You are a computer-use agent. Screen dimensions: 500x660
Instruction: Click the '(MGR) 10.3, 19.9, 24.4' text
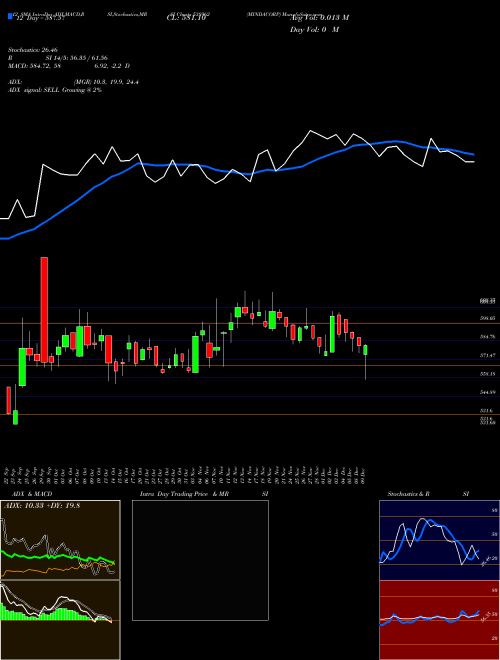(106, 82)
